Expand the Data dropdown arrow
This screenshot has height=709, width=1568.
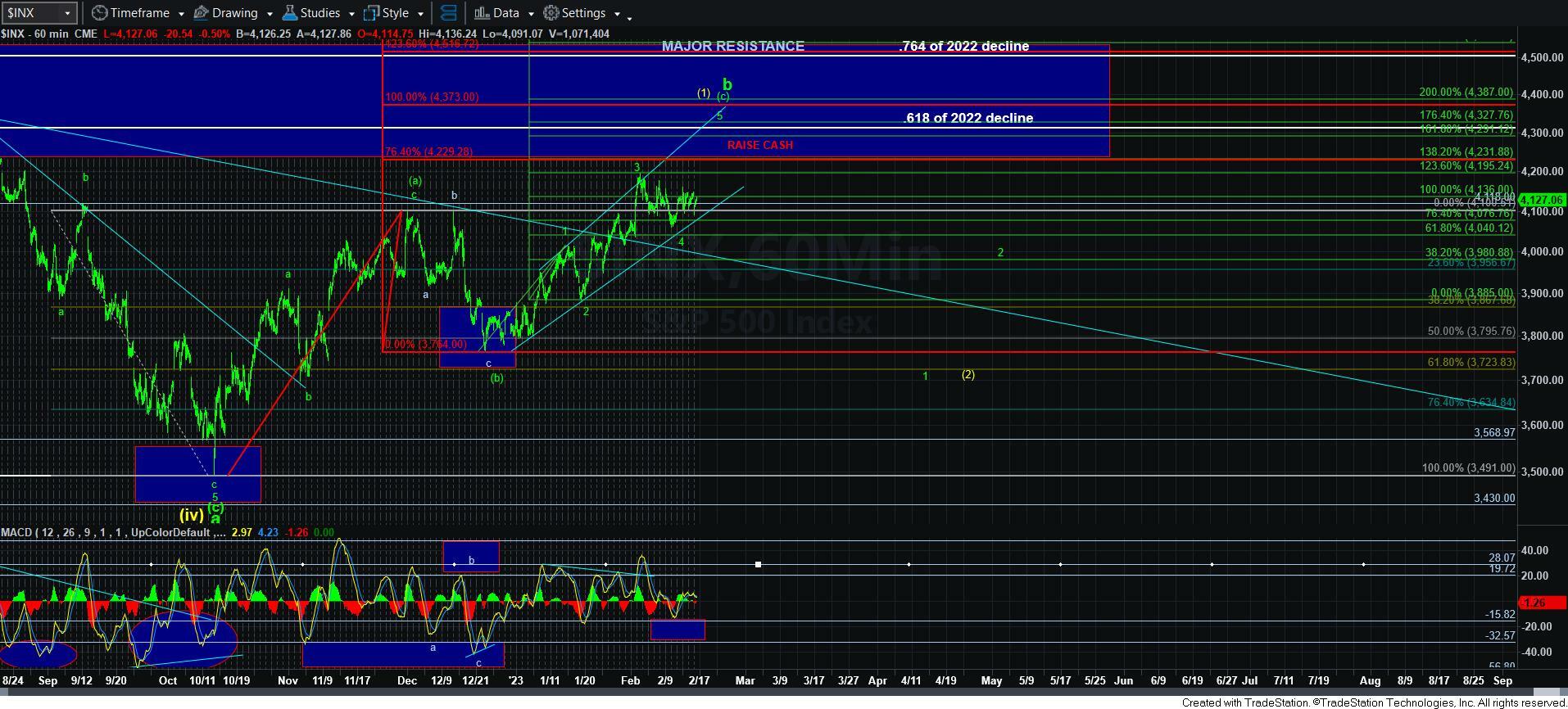[531, 14]
